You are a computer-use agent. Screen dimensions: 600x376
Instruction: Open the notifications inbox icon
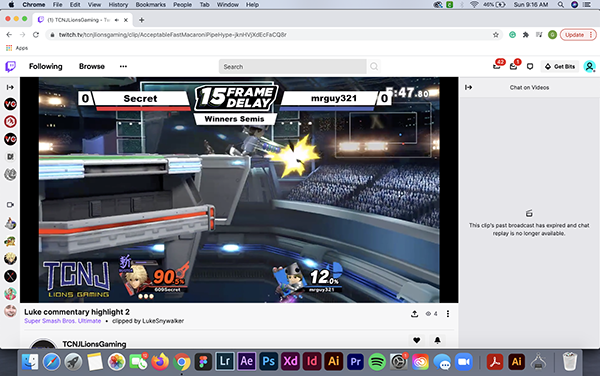tap(514, 66)
